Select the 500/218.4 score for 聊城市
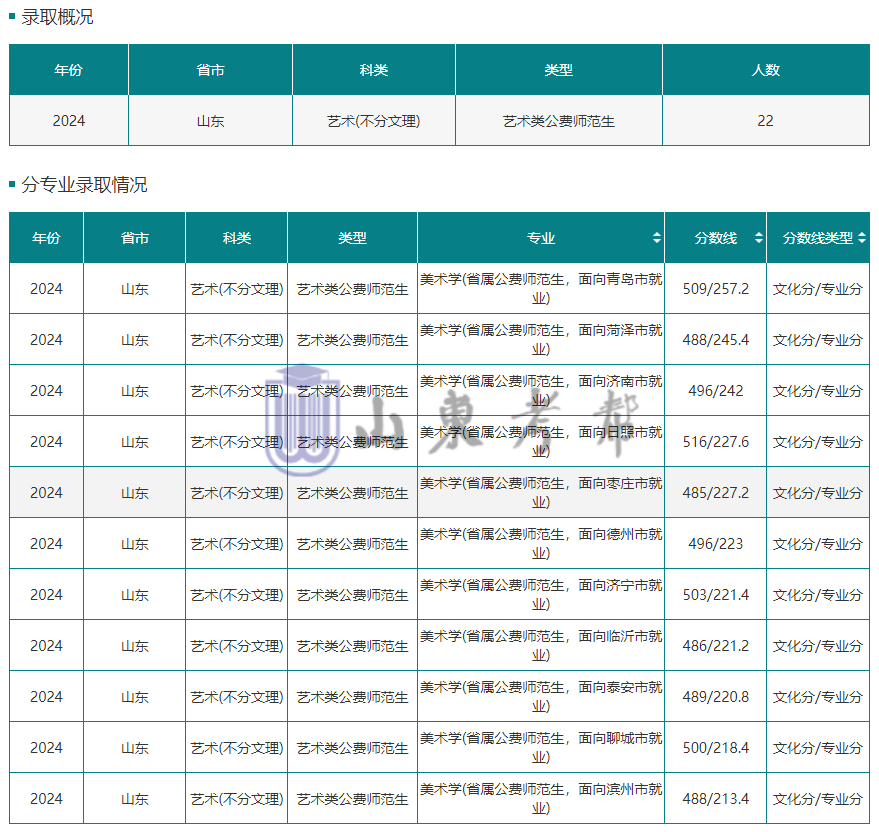This screenshot has height=832, width=879. (x=715, y=748)
